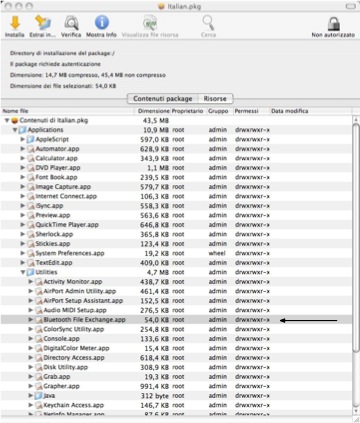Click the Keychain Access.app icon
Screen dimensions: 360x423
39,405
